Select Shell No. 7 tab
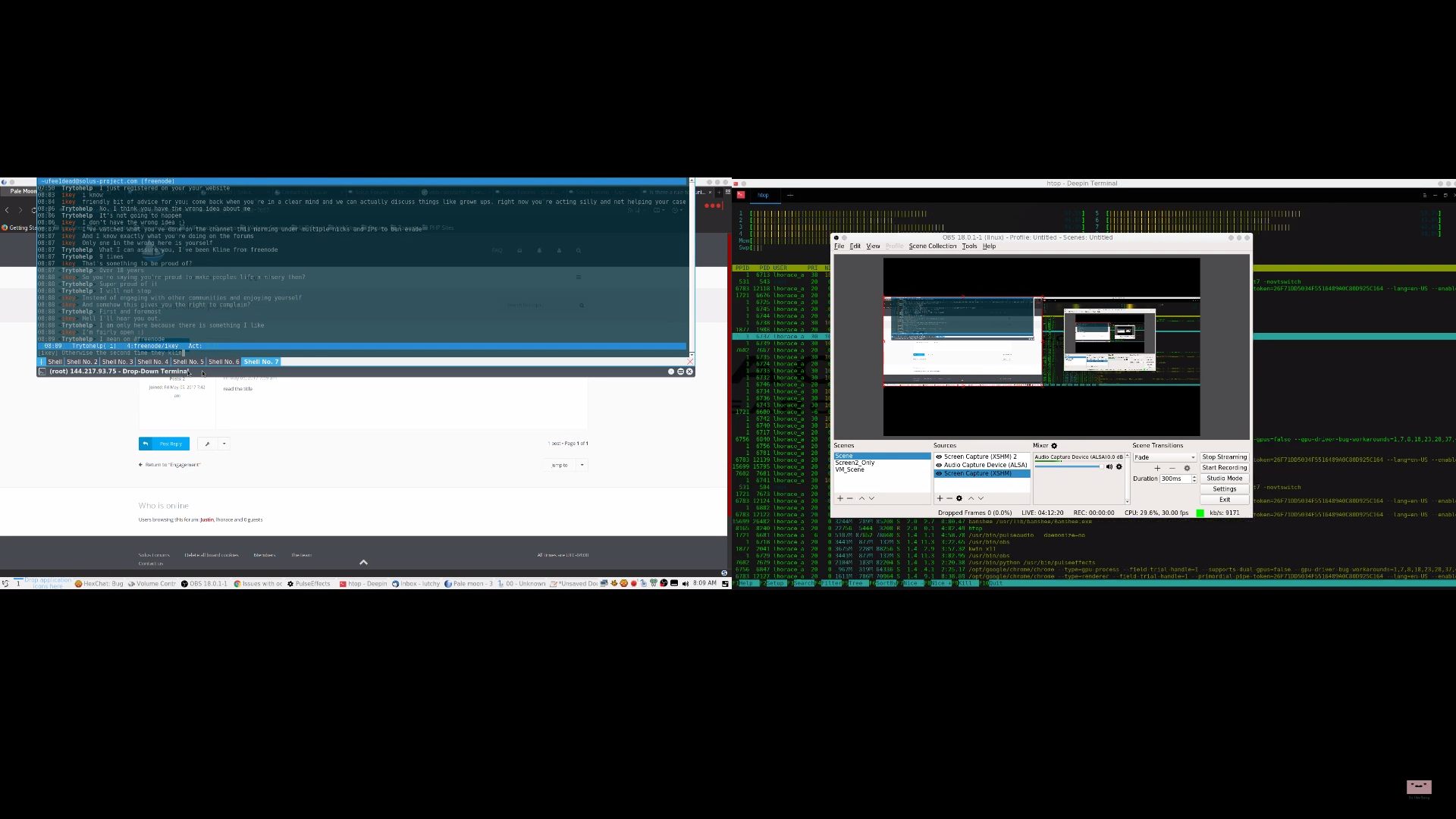This screenshot has height=819, width=1456. [x=261, y=362]
